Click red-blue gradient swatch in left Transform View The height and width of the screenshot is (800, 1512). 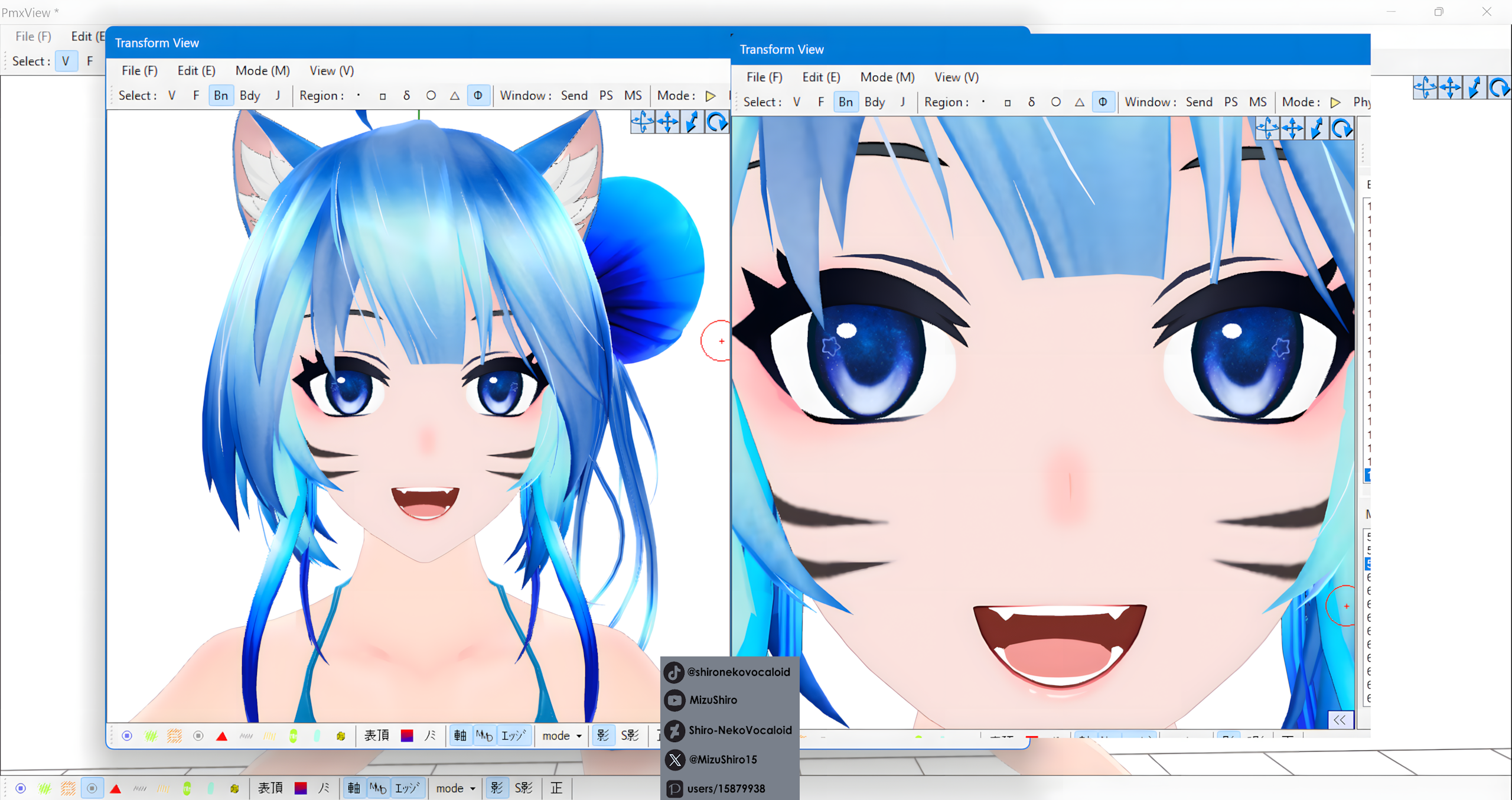[x=407, y=736]
